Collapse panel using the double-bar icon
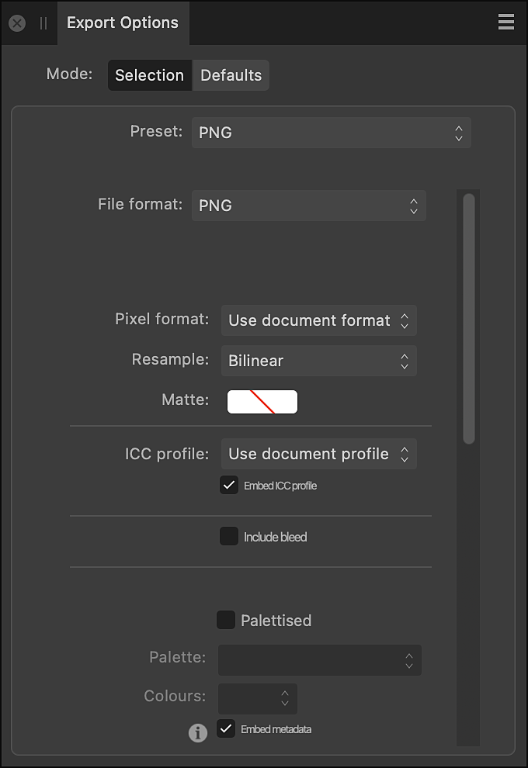The image size is (528, 768). [x=44, y=23]
